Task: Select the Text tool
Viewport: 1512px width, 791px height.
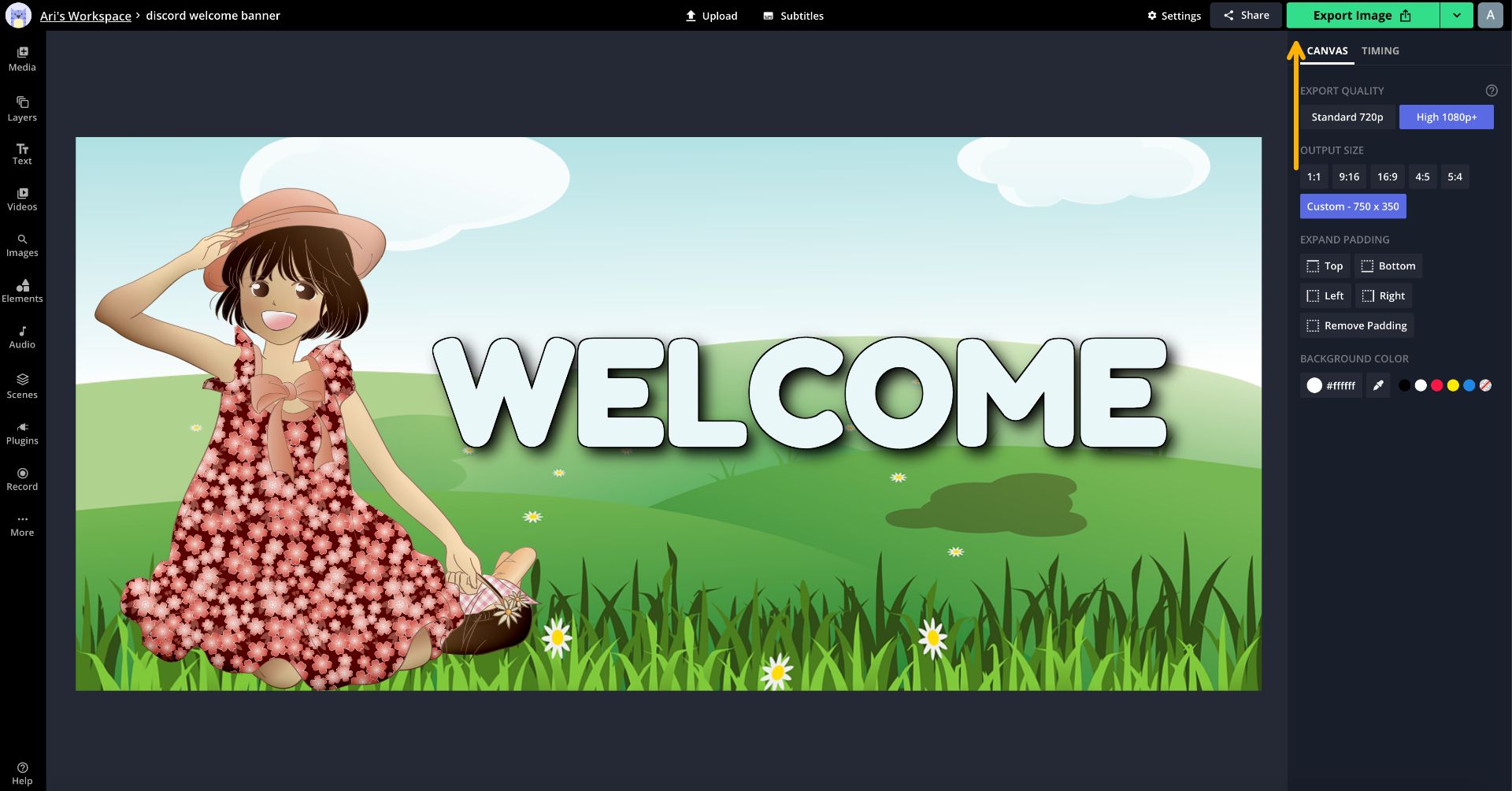Action: tap(22, 154)
